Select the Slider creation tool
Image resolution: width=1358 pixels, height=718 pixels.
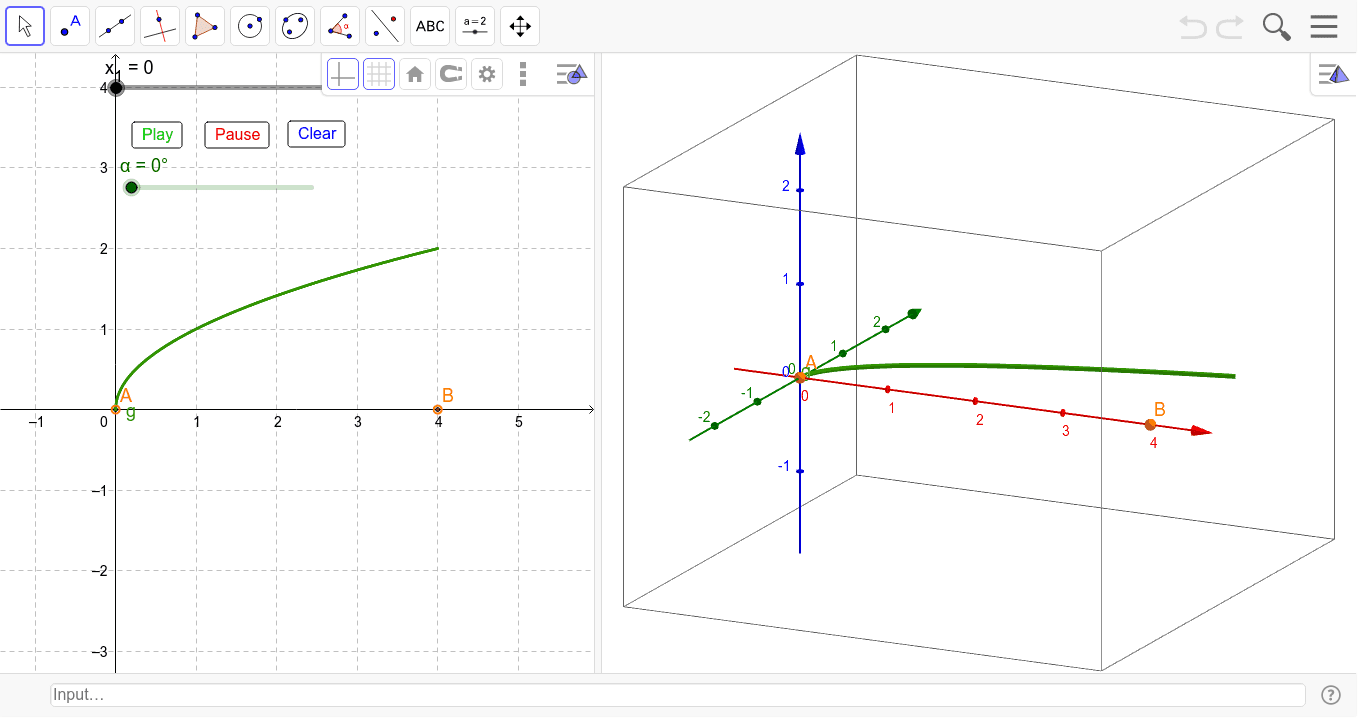coord(475,25)
